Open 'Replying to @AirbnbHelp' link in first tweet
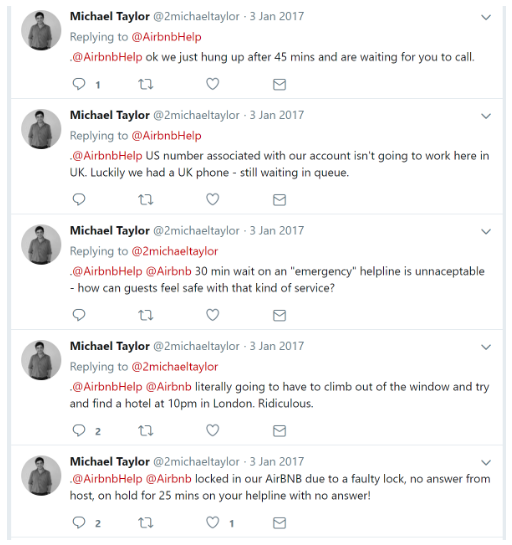512x545 pixels. pos(166,37)
